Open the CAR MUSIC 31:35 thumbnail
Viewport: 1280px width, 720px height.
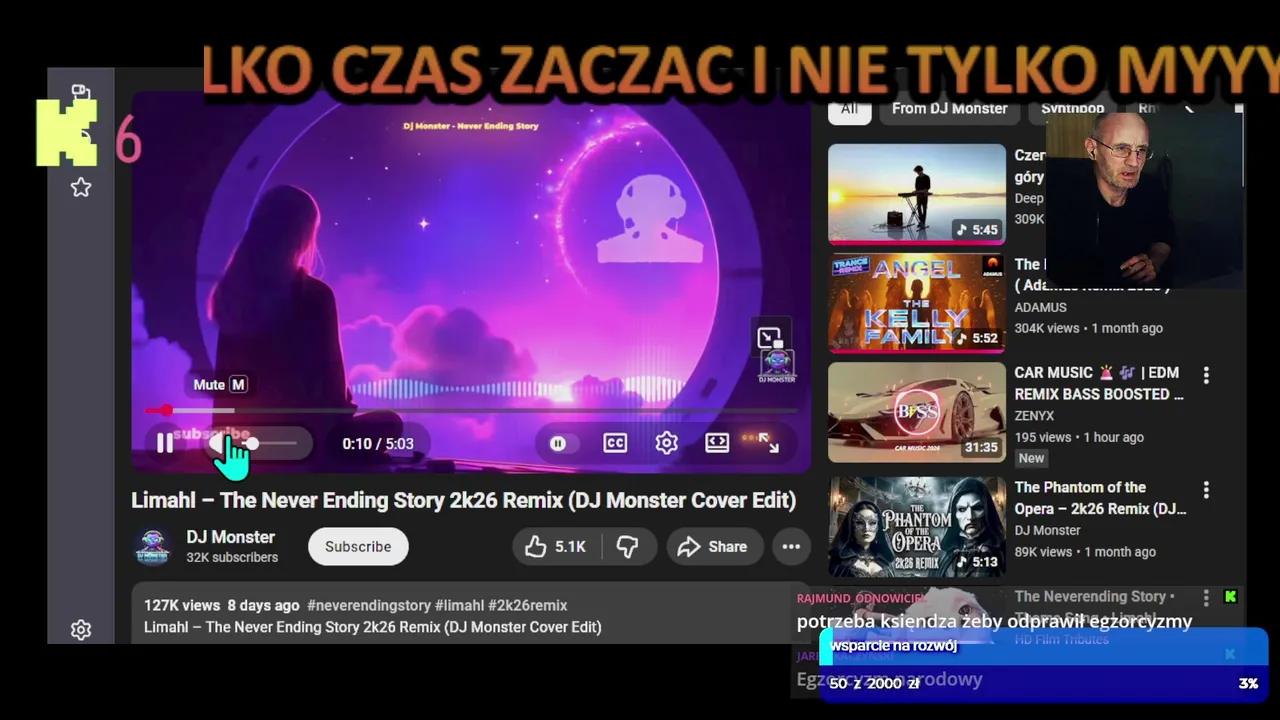point(917,412)
